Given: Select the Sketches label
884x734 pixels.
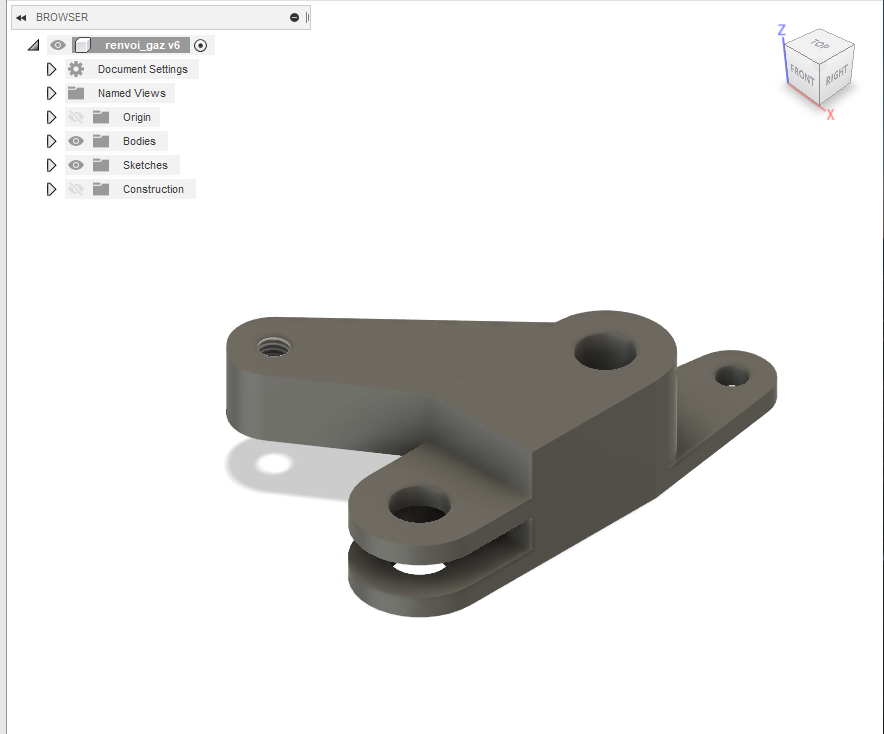Looking at the screenshot, I should (x=145, y=165).
